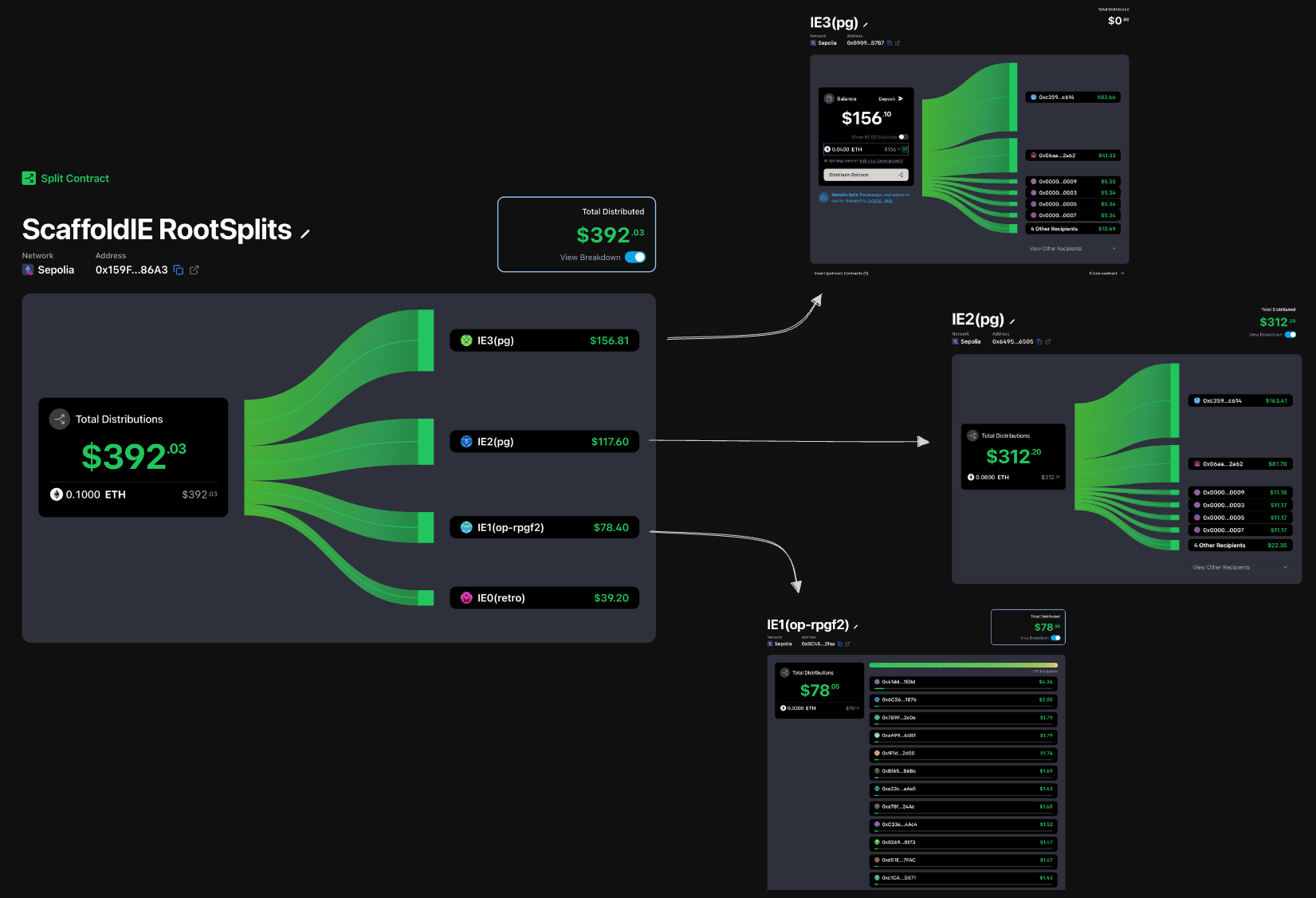Click the Deposit arrow icon in IE3 Balance card

coord(900,99)
